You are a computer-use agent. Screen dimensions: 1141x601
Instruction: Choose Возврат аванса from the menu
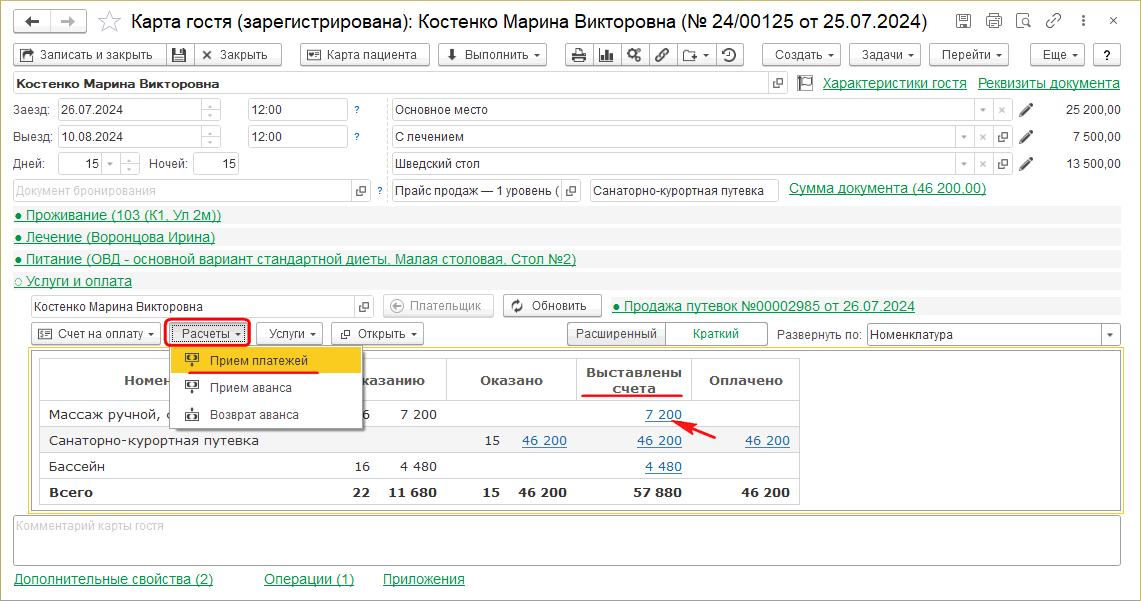[253, 414]
